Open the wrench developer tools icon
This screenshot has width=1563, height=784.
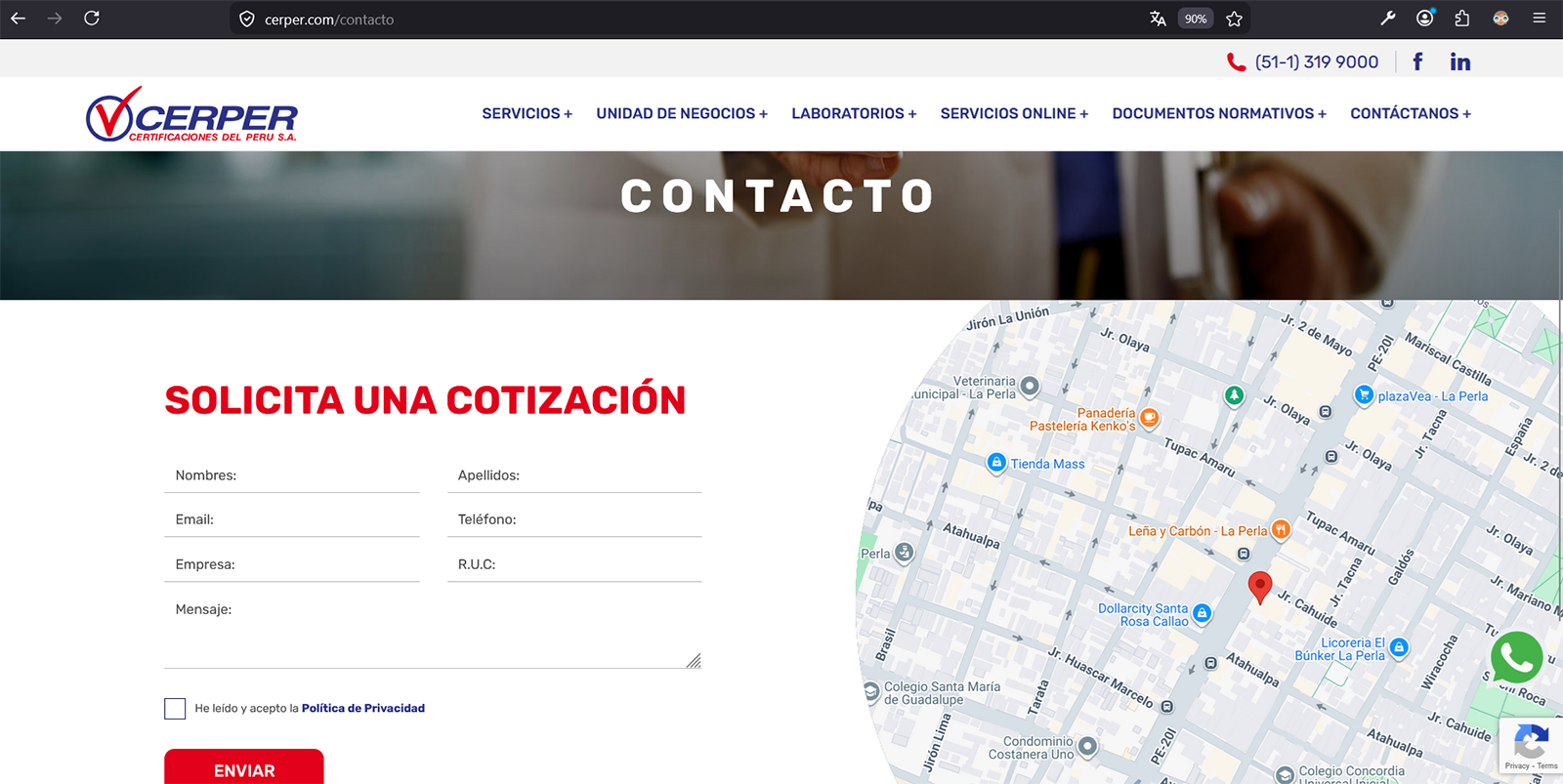(x=1388, y=19)
